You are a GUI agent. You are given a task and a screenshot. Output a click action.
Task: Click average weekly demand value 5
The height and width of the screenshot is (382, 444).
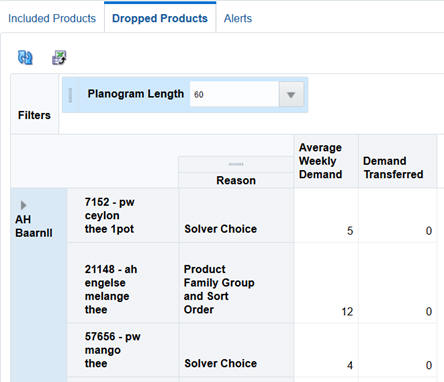pyautogui.click(x=350, y=231)
